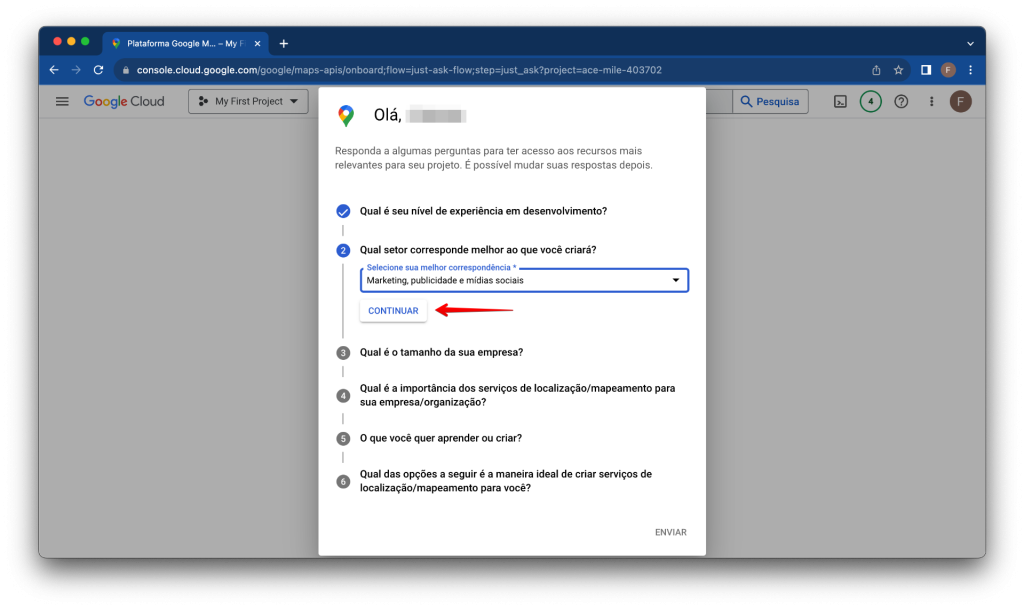
Task: Click the Chrome profile avatar in toolbar
Action: coord(948,70)
